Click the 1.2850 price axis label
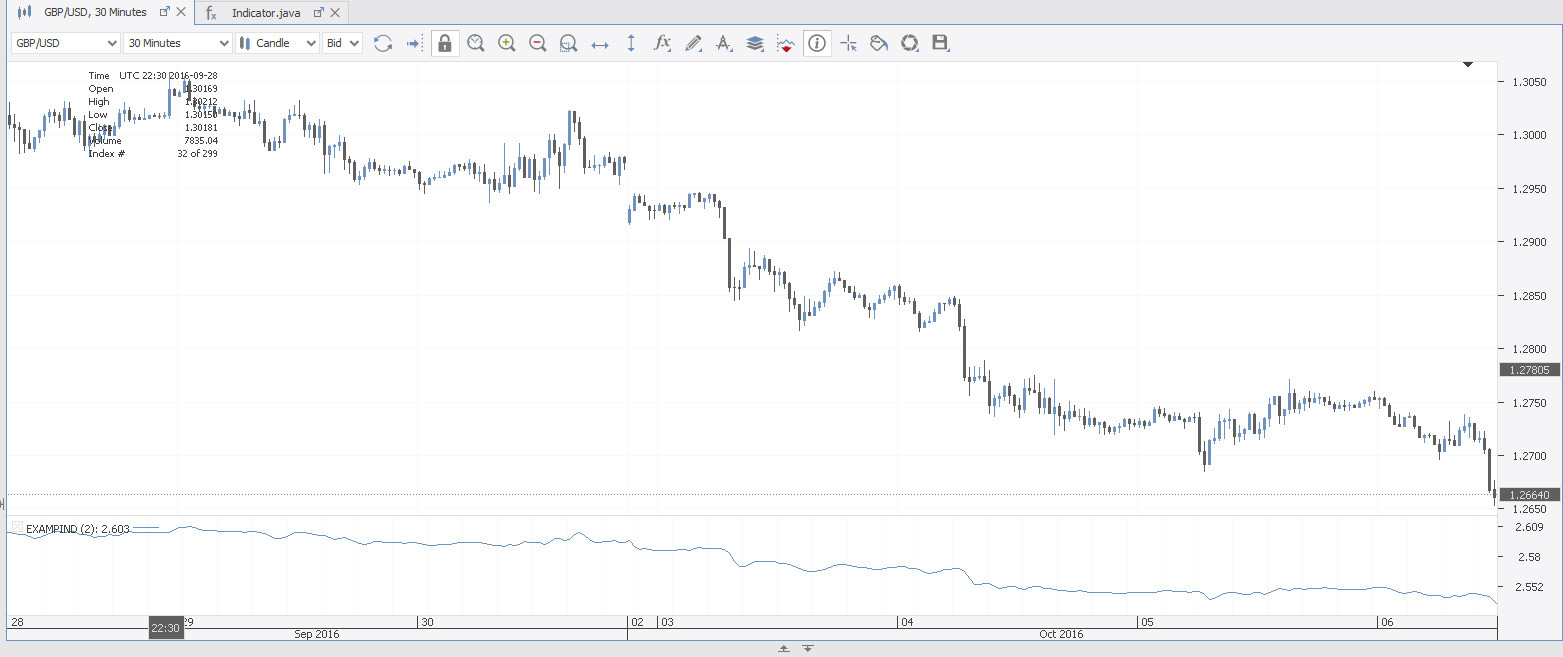The image size is (1563, 657). (1532, 296)
